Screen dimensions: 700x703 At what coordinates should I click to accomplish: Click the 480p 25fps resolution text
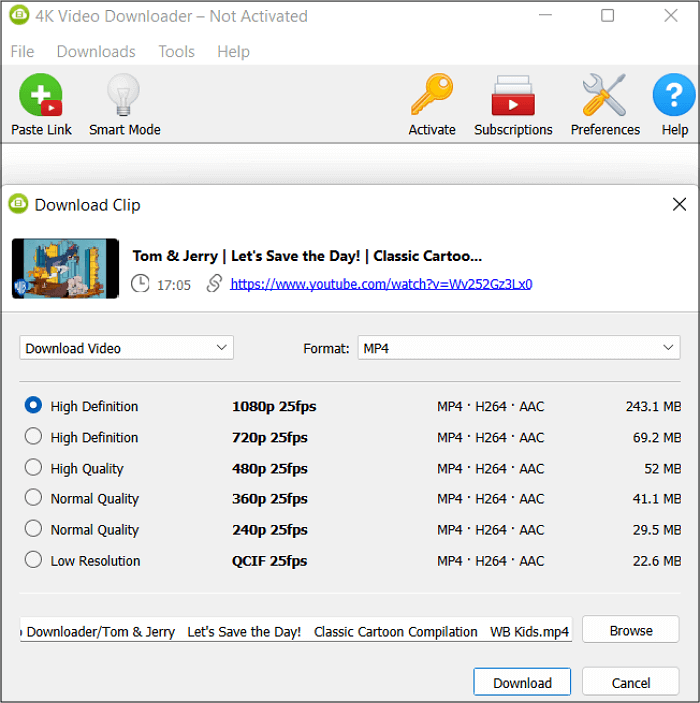(270, 469)
